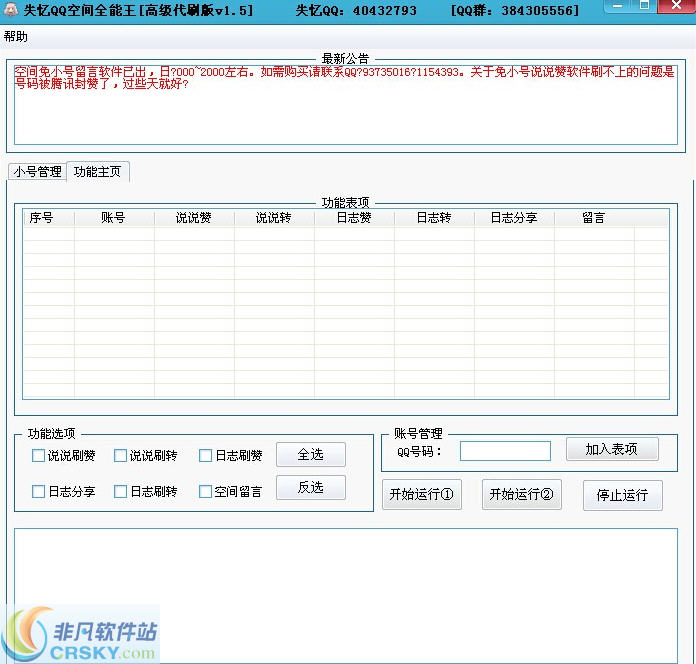Click the 说说赞 column header
This screenshot has width=696, height=664.
coord(194,218)
